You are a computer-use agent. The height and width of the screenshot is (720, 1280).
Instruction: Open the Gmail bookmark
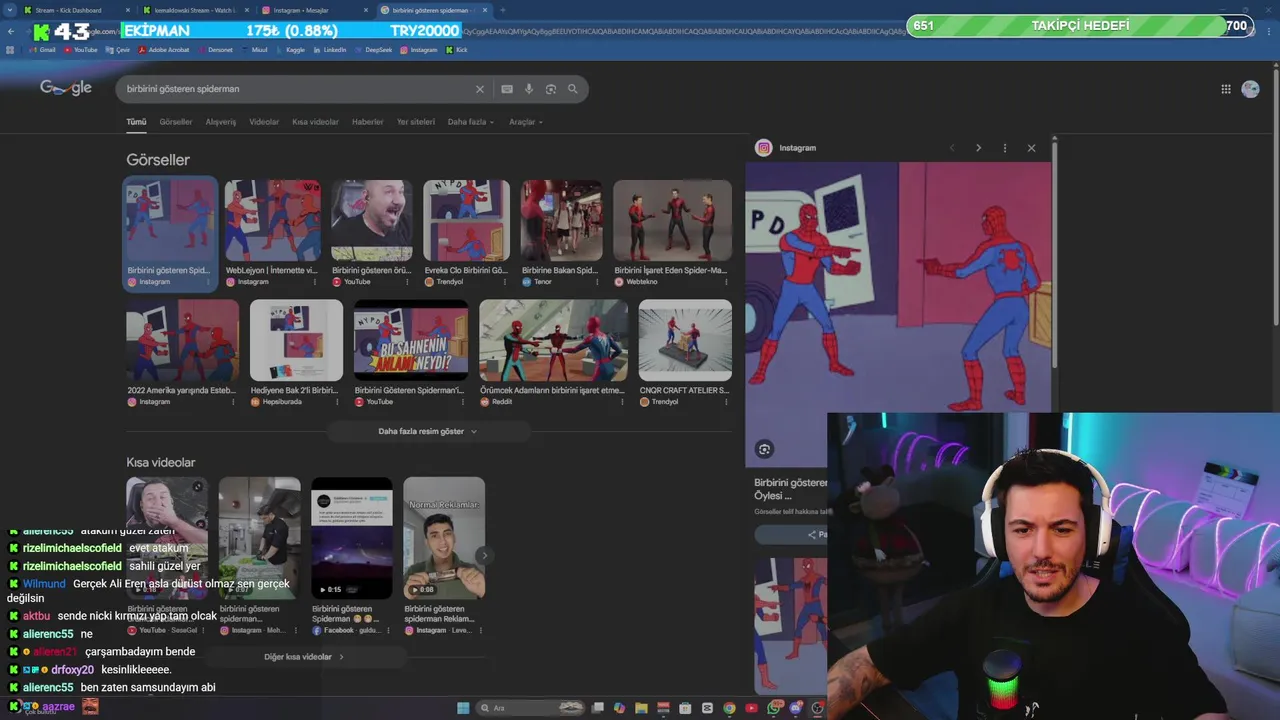[x=42, y=50]
